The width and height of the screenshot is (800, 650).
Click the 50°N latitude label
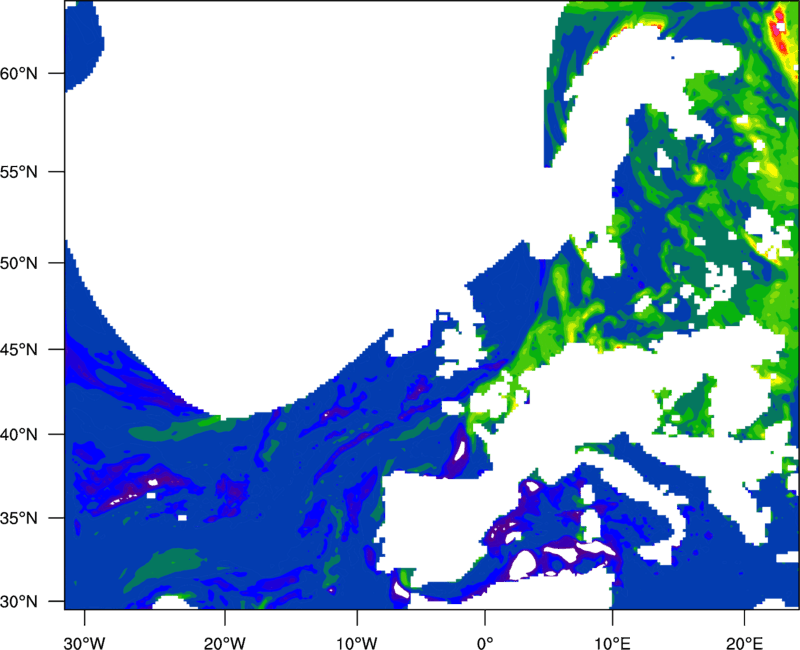coord(19,263)
